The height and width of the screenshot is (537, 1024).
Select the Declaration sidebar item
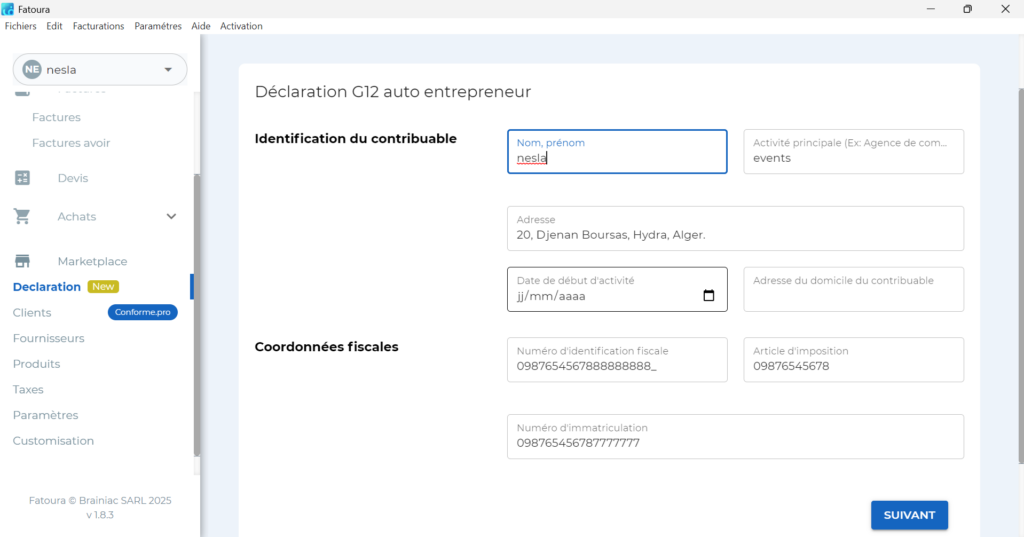point(47,287)
